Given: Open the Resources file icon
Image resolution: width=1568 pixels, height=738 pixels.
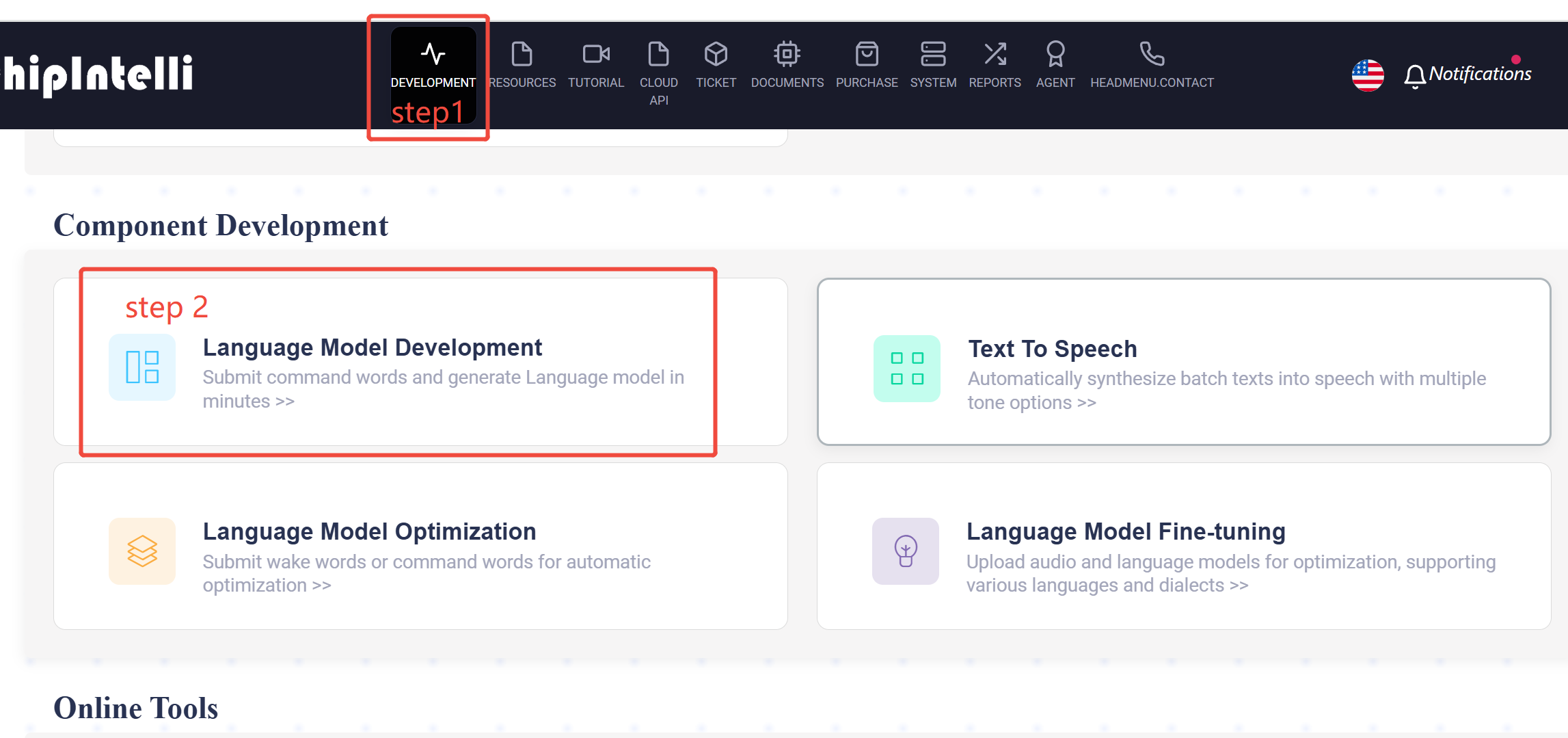Looking at the screenshot, I should (522, 54).
